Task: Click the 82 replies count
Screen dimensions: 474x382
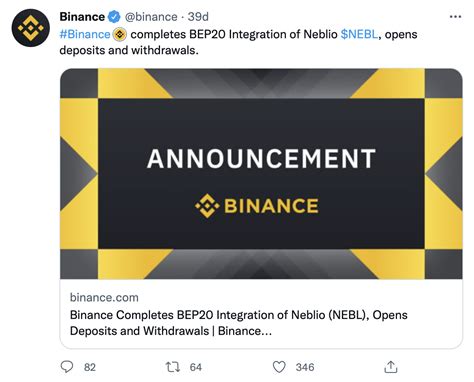Action: pyautogui.click(x=90, y=367)
